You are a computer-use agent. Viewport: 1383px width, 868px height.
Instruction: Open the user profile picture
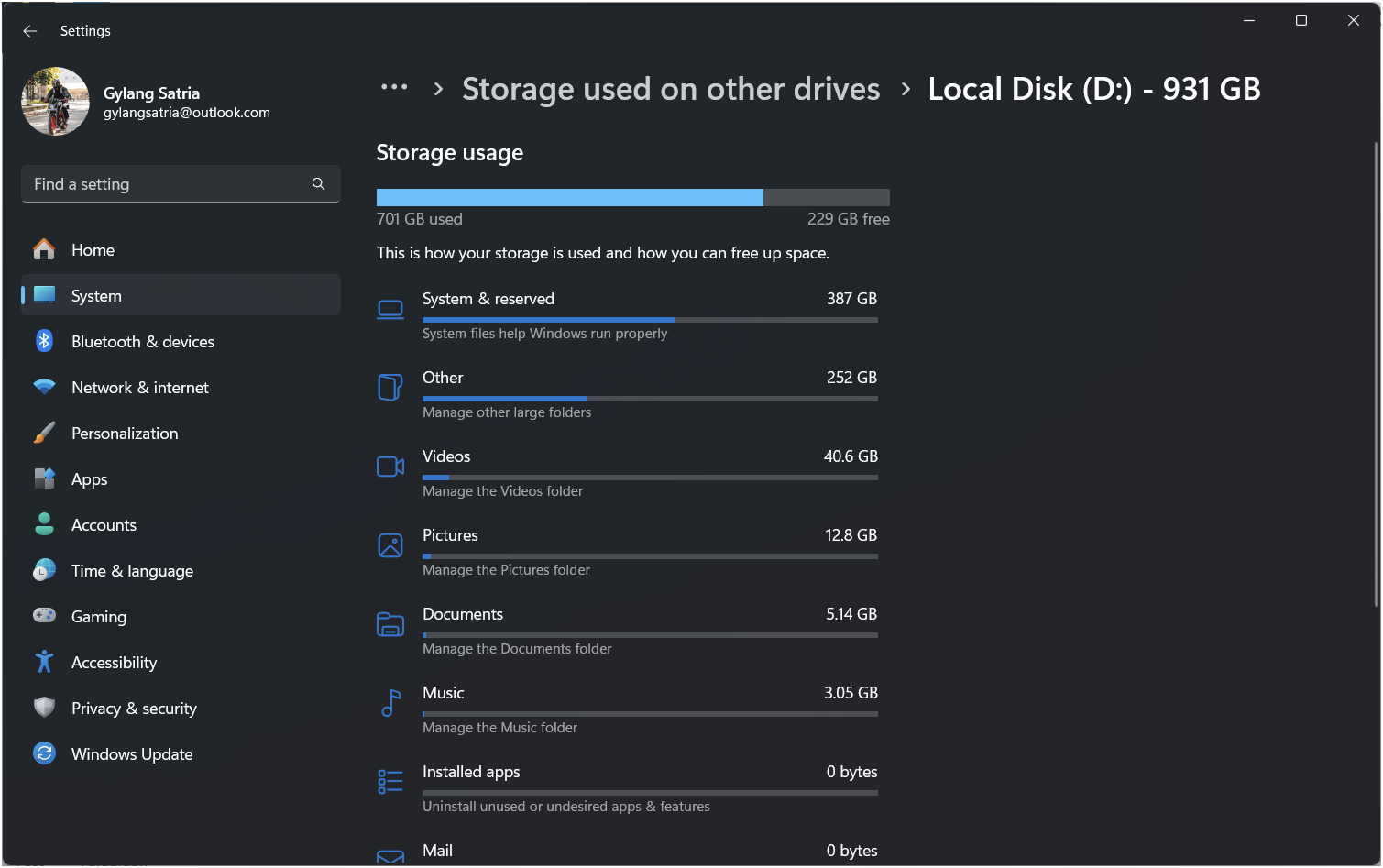(x=56, y=101)
